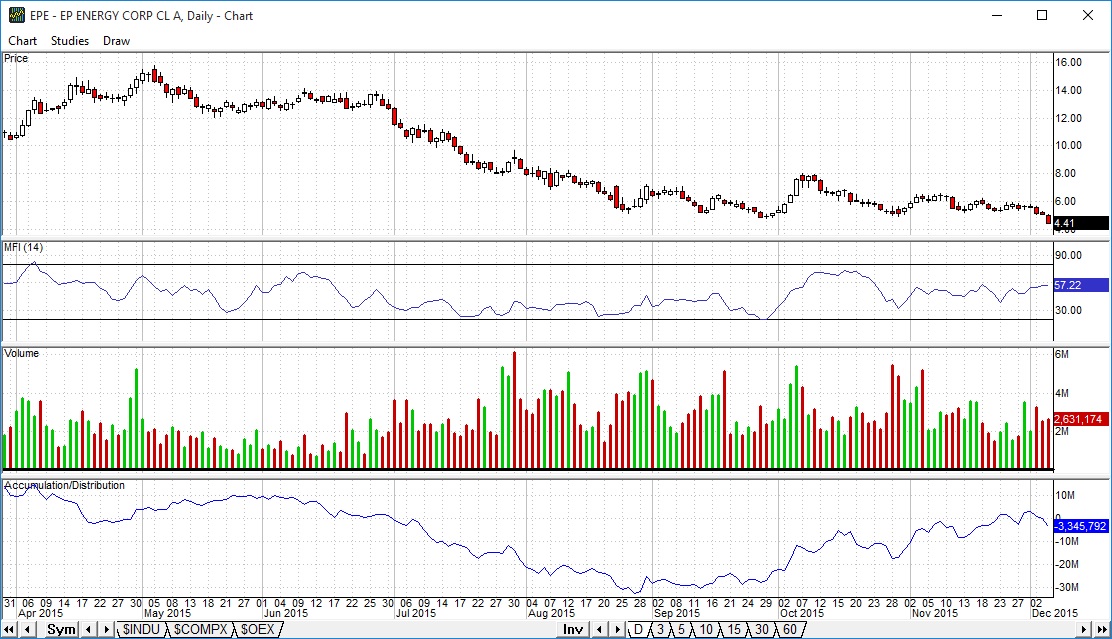Click the EPE chart application icon in title bar

(16, 16)
